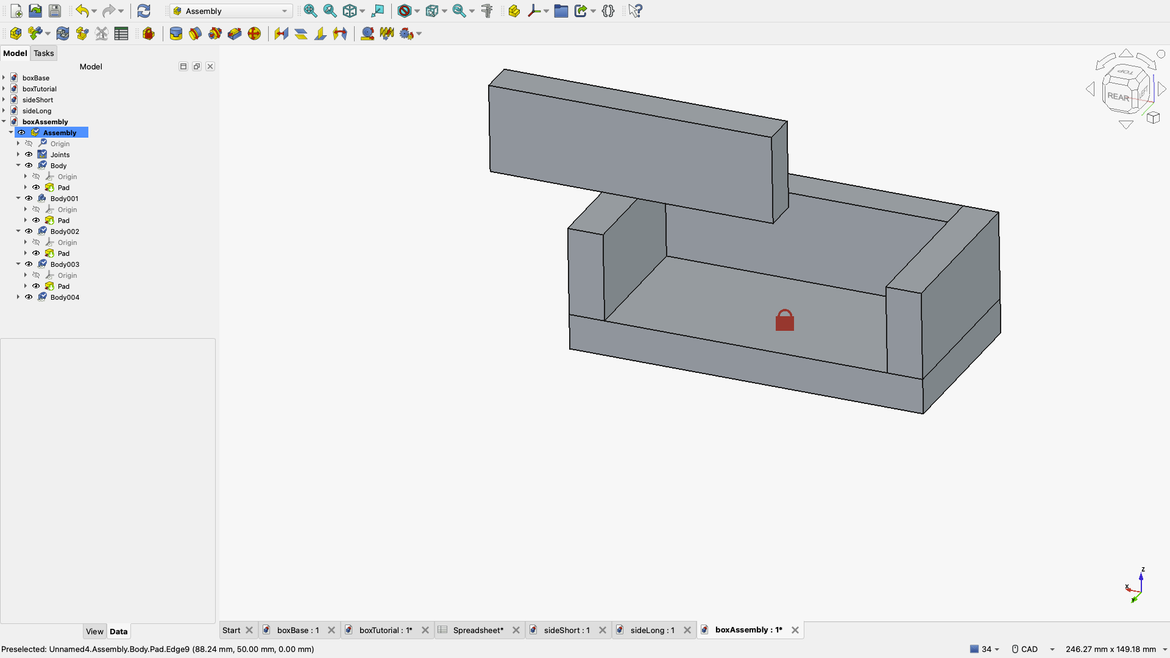Screen dimensions: 1170x658
Task: Click the View button in property panel
Action: tap(94, 632)
